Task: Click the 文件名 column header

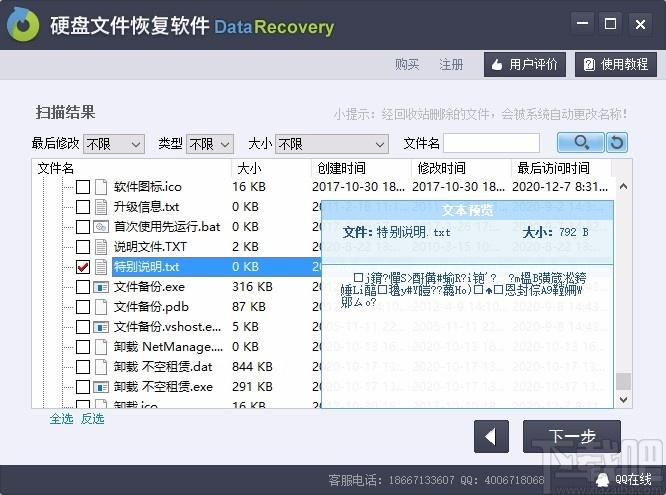Action: pos(132,168)
